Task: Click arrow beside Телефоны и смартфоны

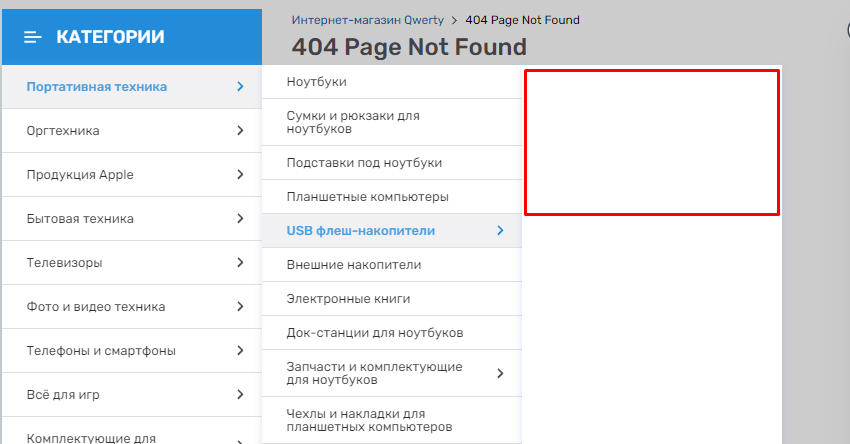Action: coord(240,351)
